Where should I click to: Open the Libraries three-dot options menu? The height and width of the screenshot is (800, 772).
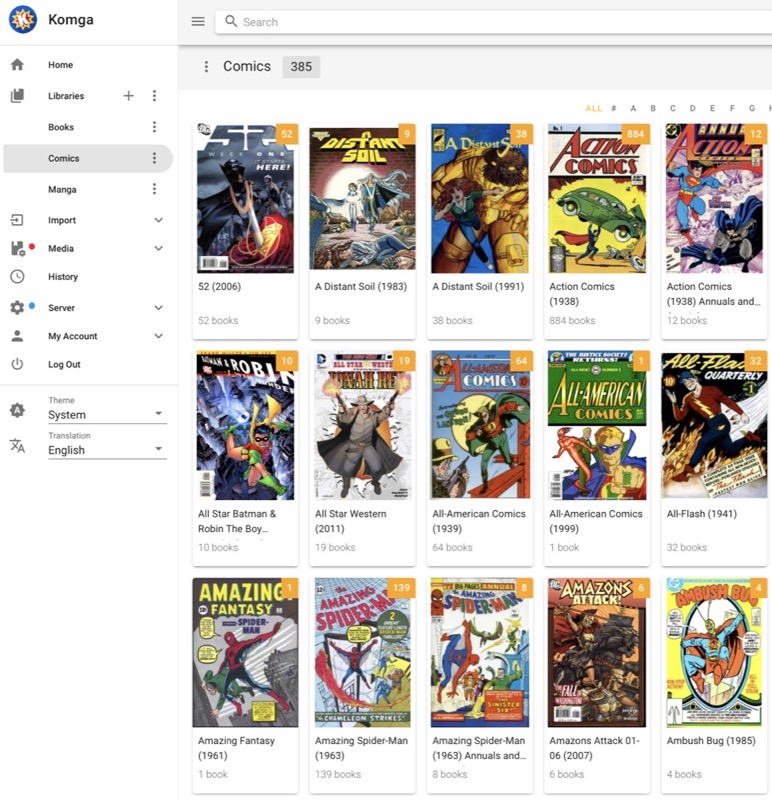154,96
